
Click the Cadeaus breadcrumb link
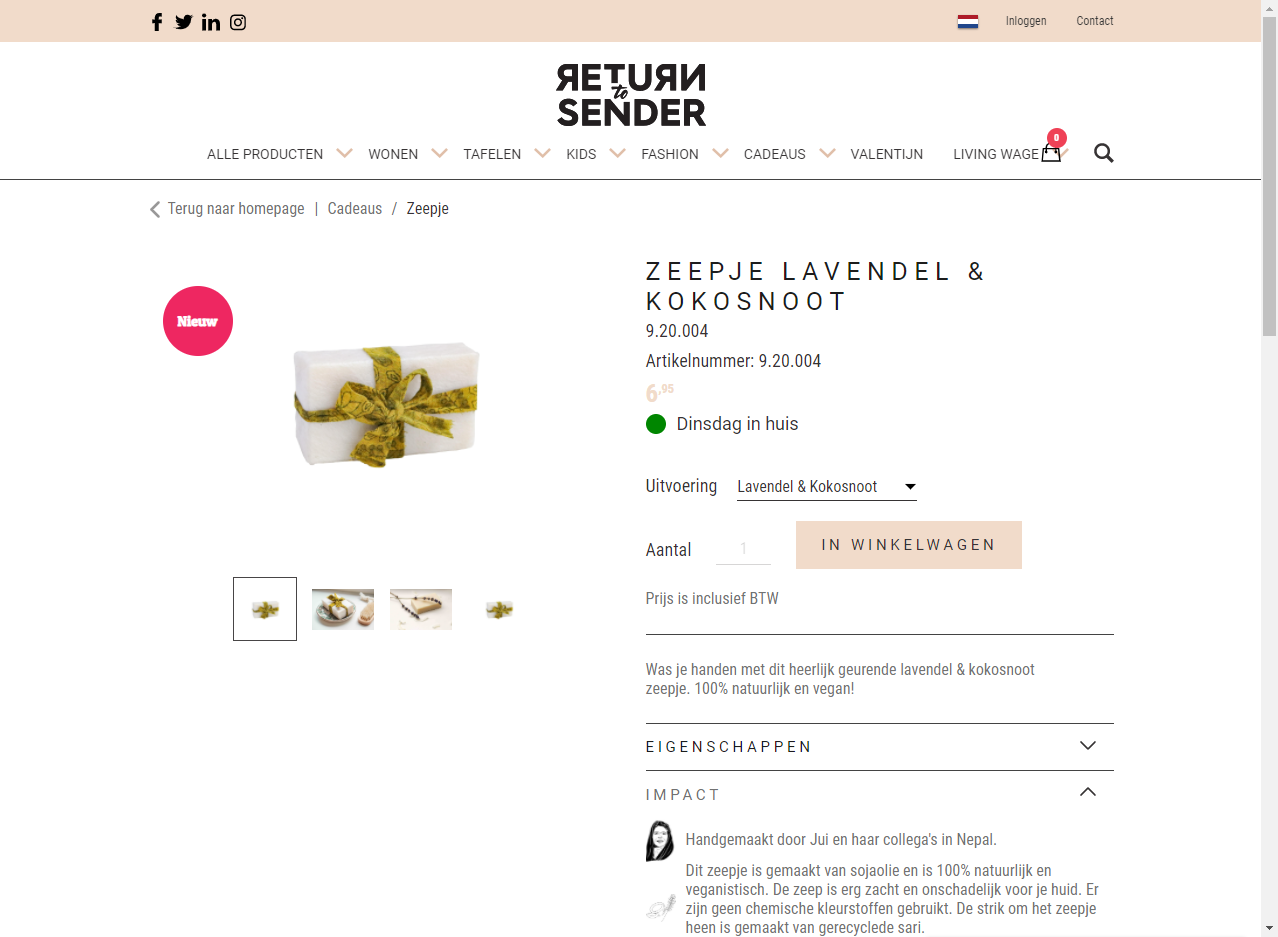pos(355,209)
